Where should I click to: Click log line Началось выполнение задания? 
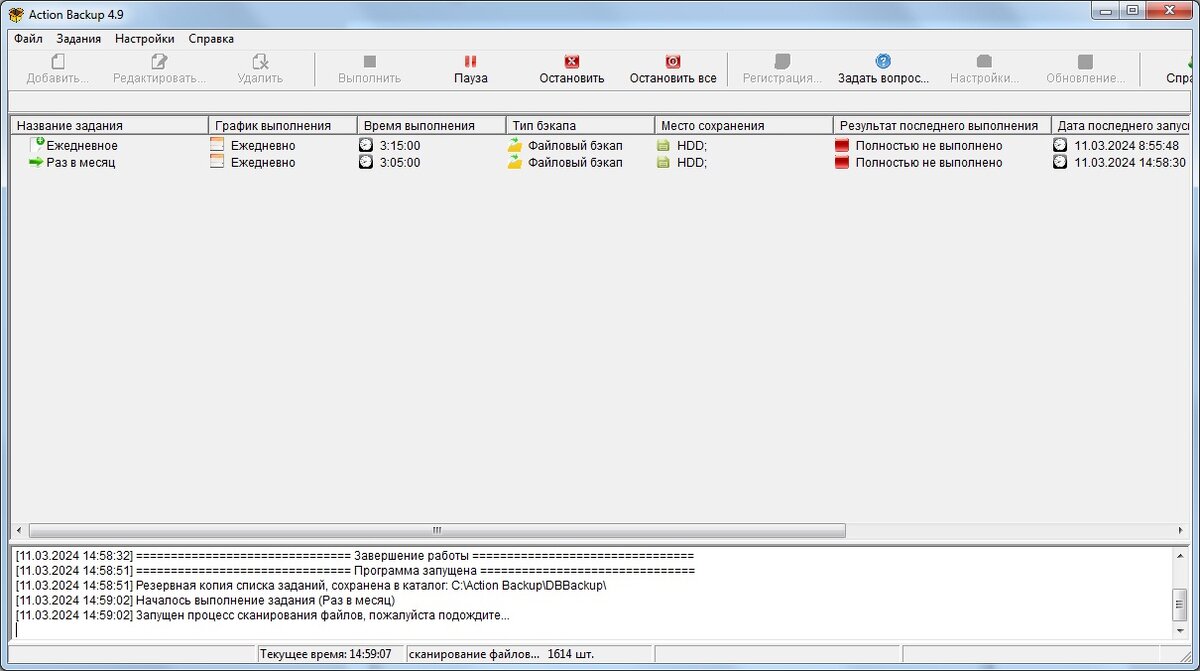point(205,600)
